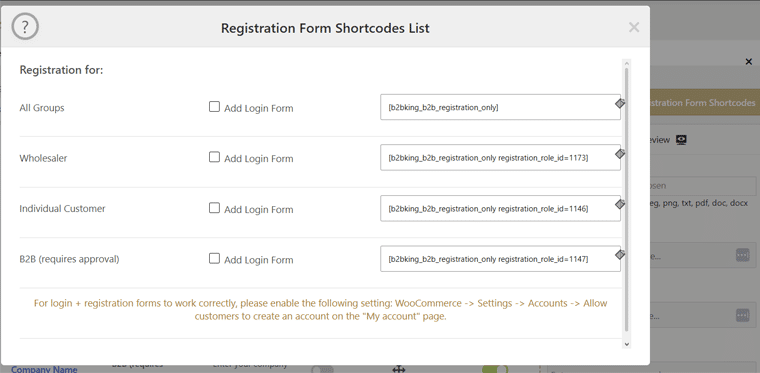Click the Registration for: heading
This screenshot has height=373, width=760.
62,70
